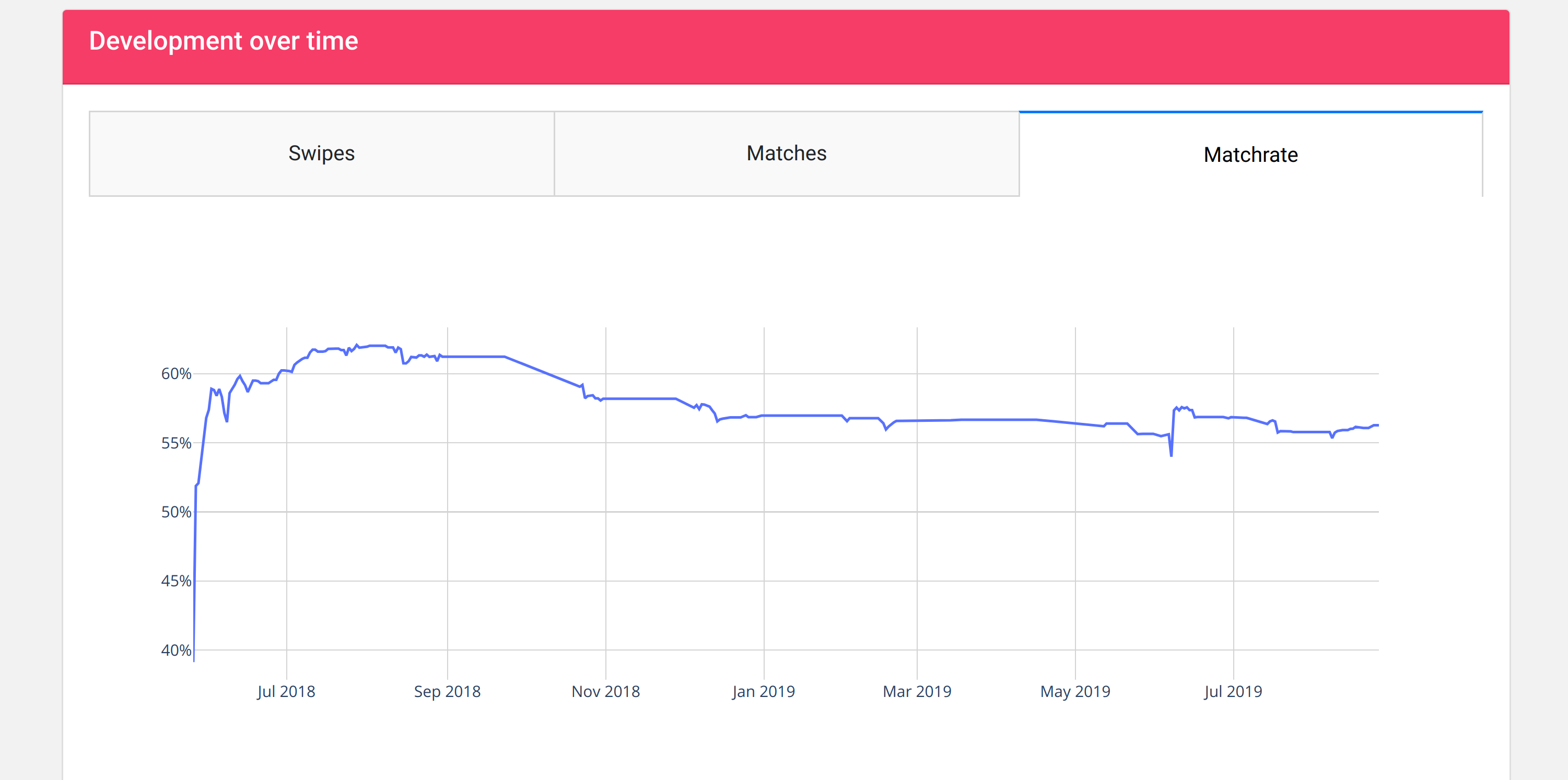1568x780 pixels.
Task: Click the line's rightmost end point
Action: (1377, 426)
